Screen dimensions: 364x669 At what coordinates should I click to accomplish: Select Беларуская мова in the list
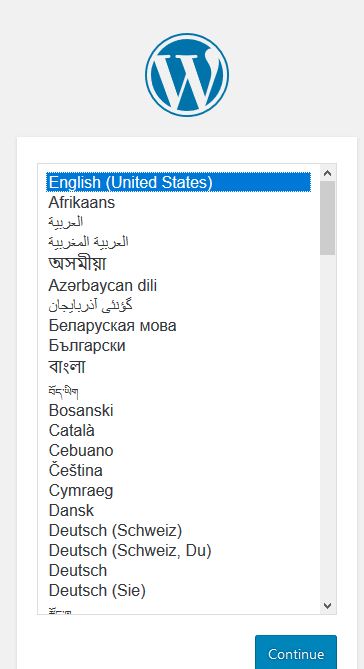178,326
